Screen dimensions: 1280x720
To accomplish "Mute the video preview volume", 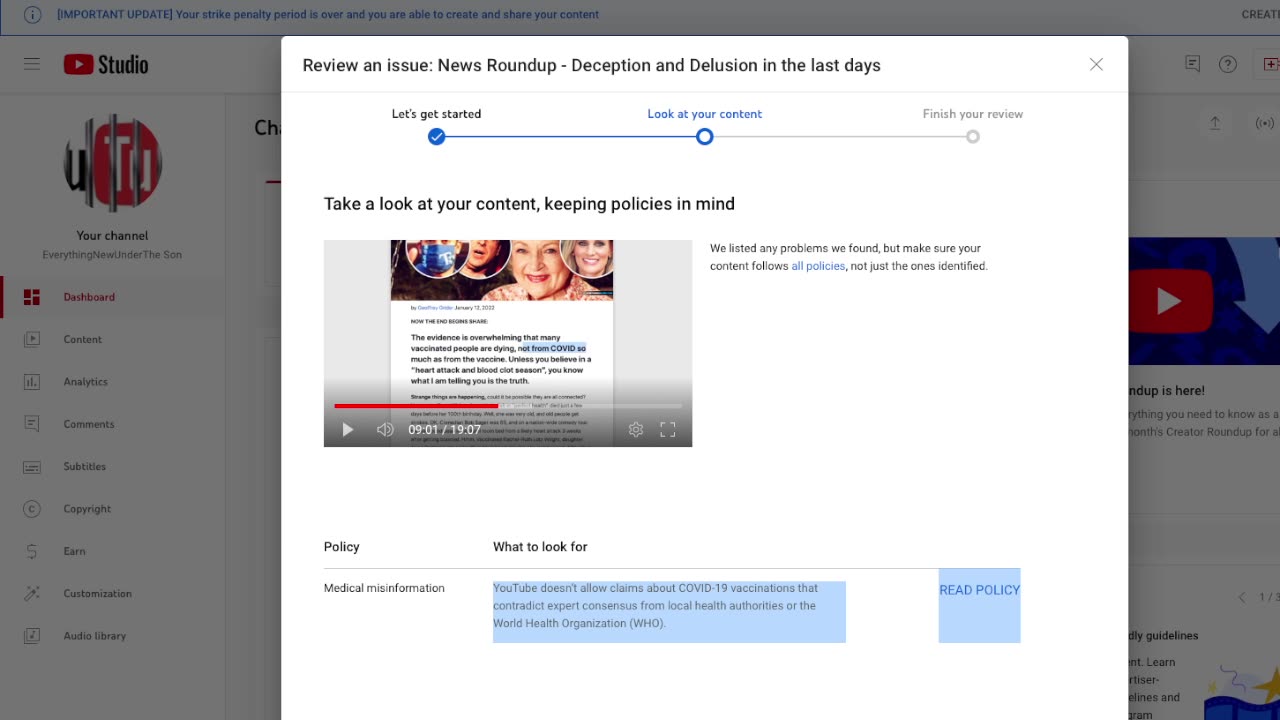I will 385,430.
